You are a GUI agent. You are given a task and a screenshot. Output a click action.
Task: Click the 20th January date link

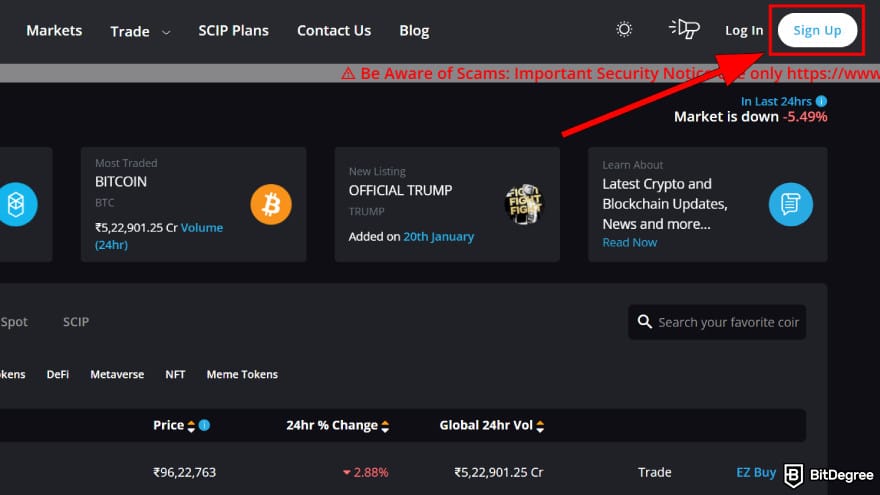tap(439, 237)
